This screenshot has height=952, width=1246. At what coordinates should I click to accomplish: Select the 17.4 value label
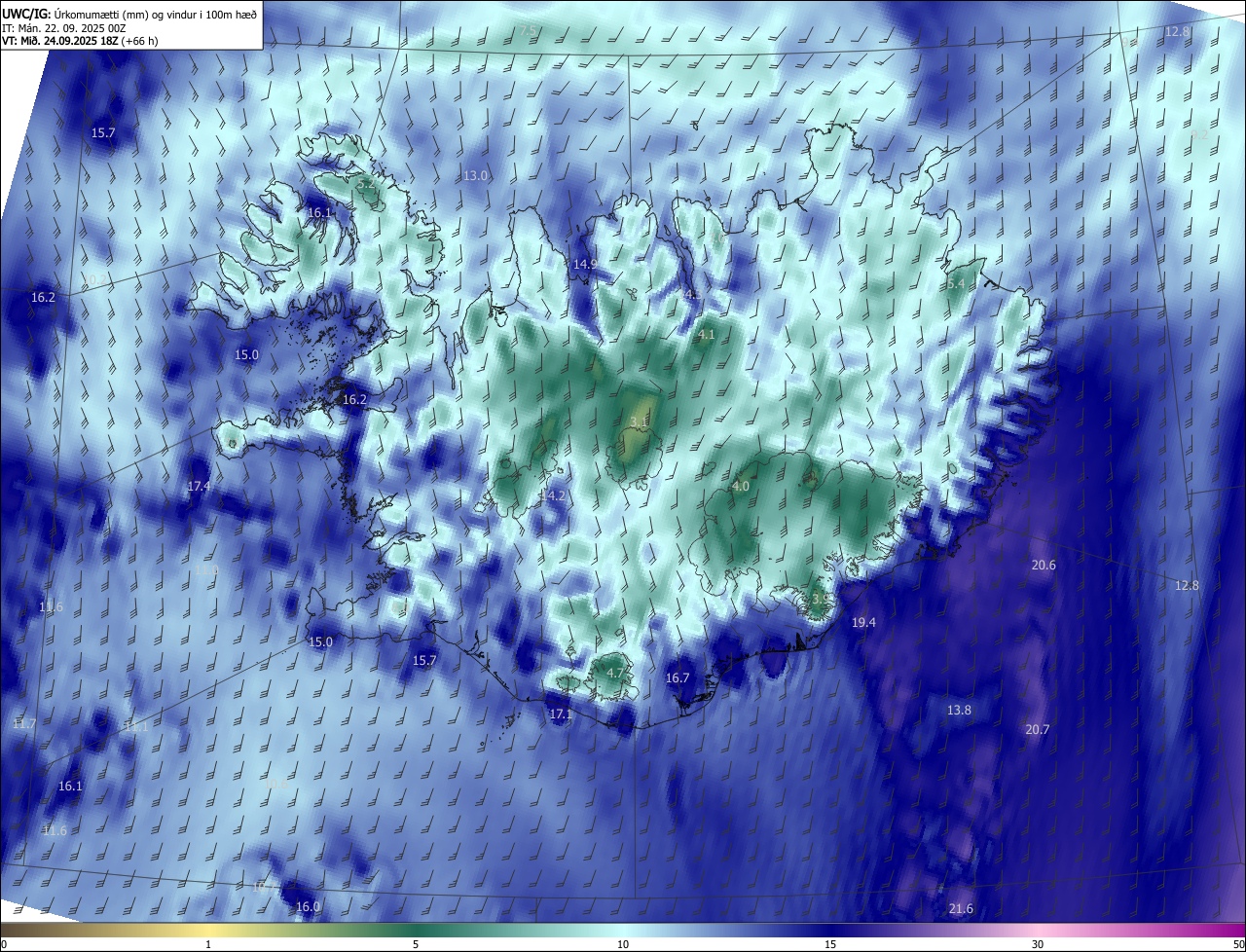(x=199, y=486)
